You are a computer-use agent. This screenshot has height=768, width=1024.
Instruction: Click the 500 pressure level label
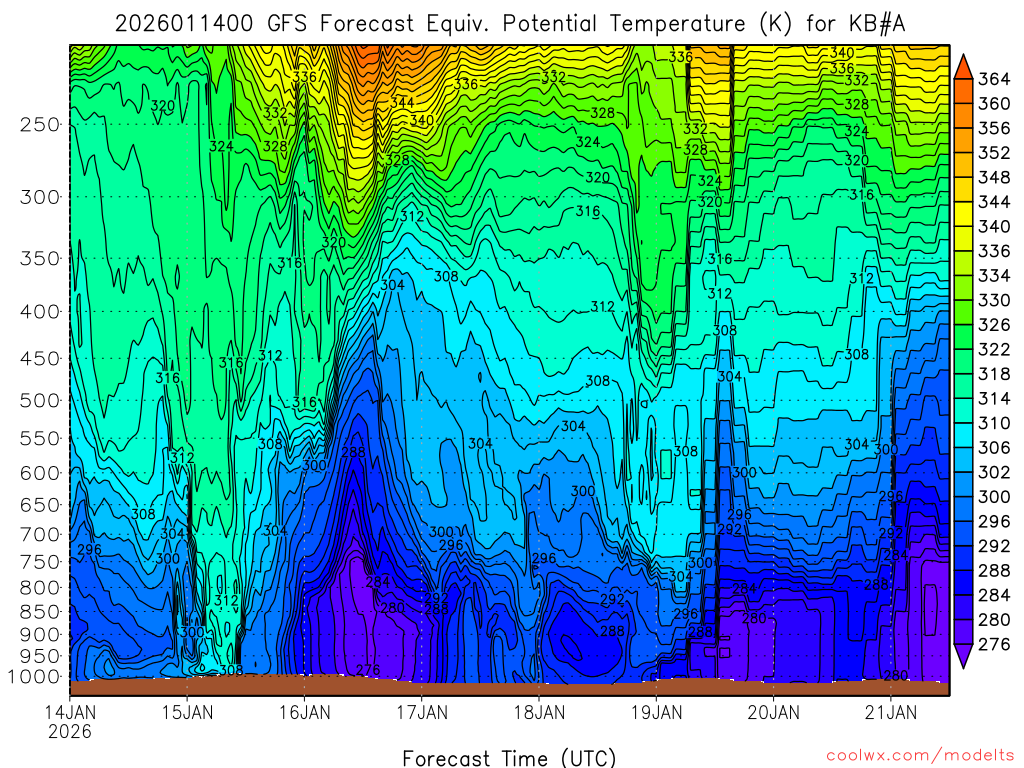coord(40,400)
